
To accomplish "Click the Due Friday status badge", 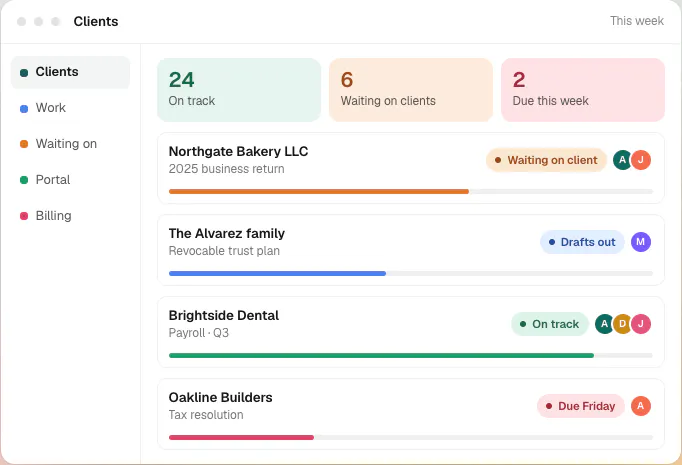I will [x=581, y=406].
